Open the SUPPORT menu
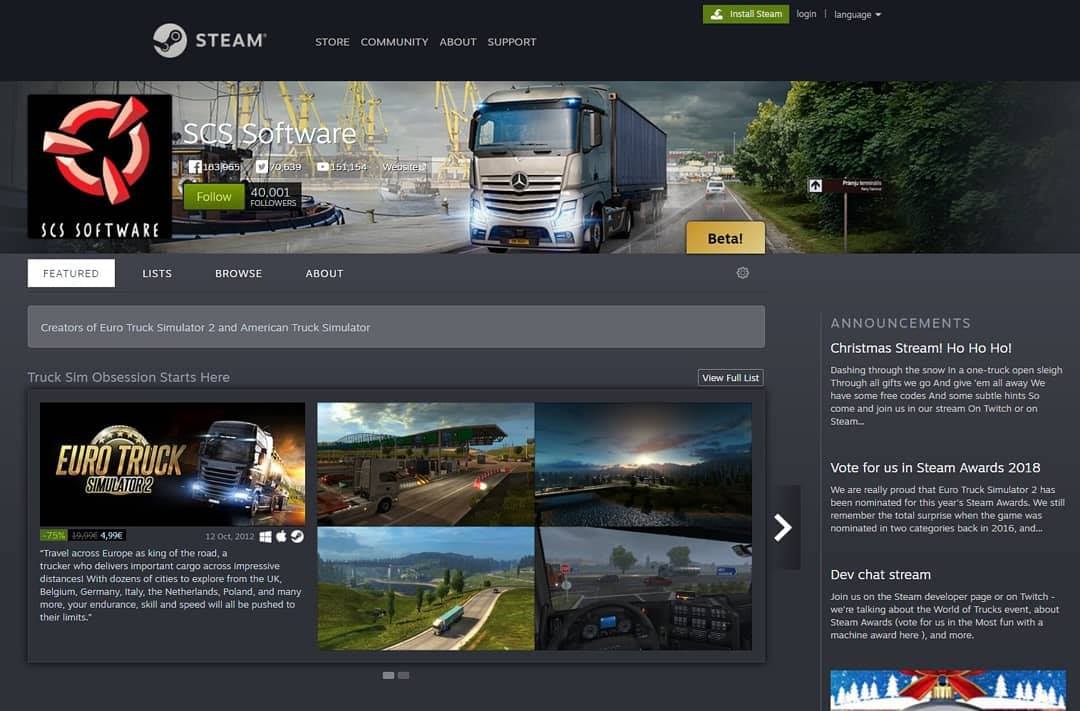1080x711 pixels. 512,42
